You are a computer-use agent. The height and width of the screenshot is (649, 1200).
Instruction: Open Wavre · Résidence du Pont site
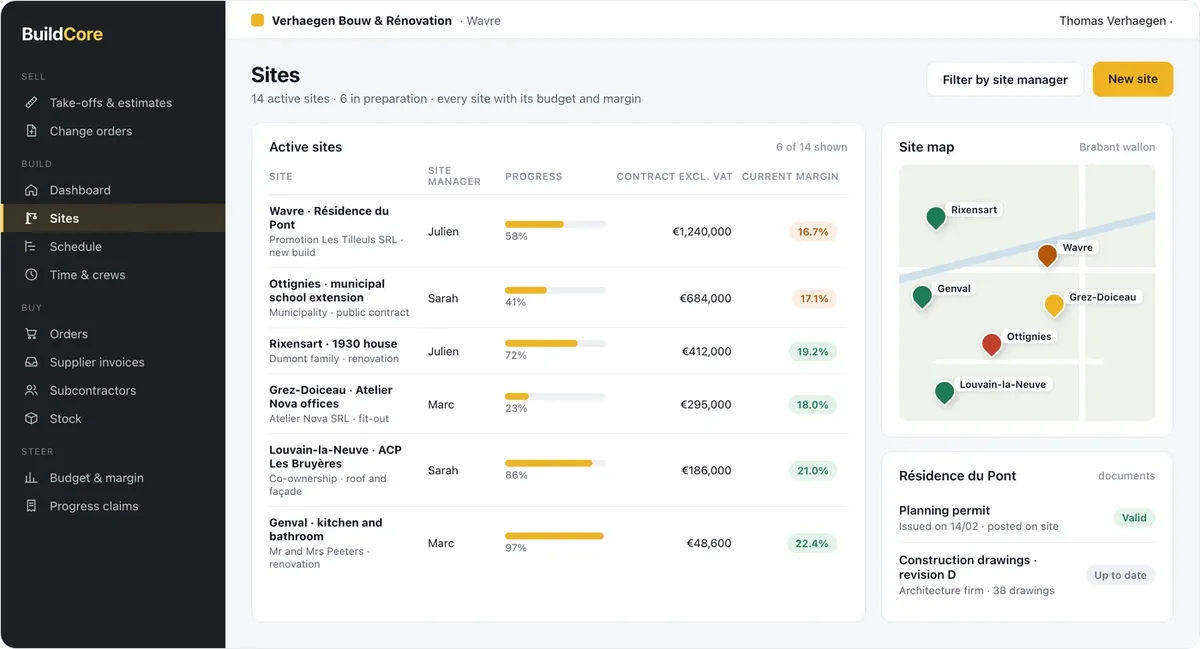(x=557, y=231)
